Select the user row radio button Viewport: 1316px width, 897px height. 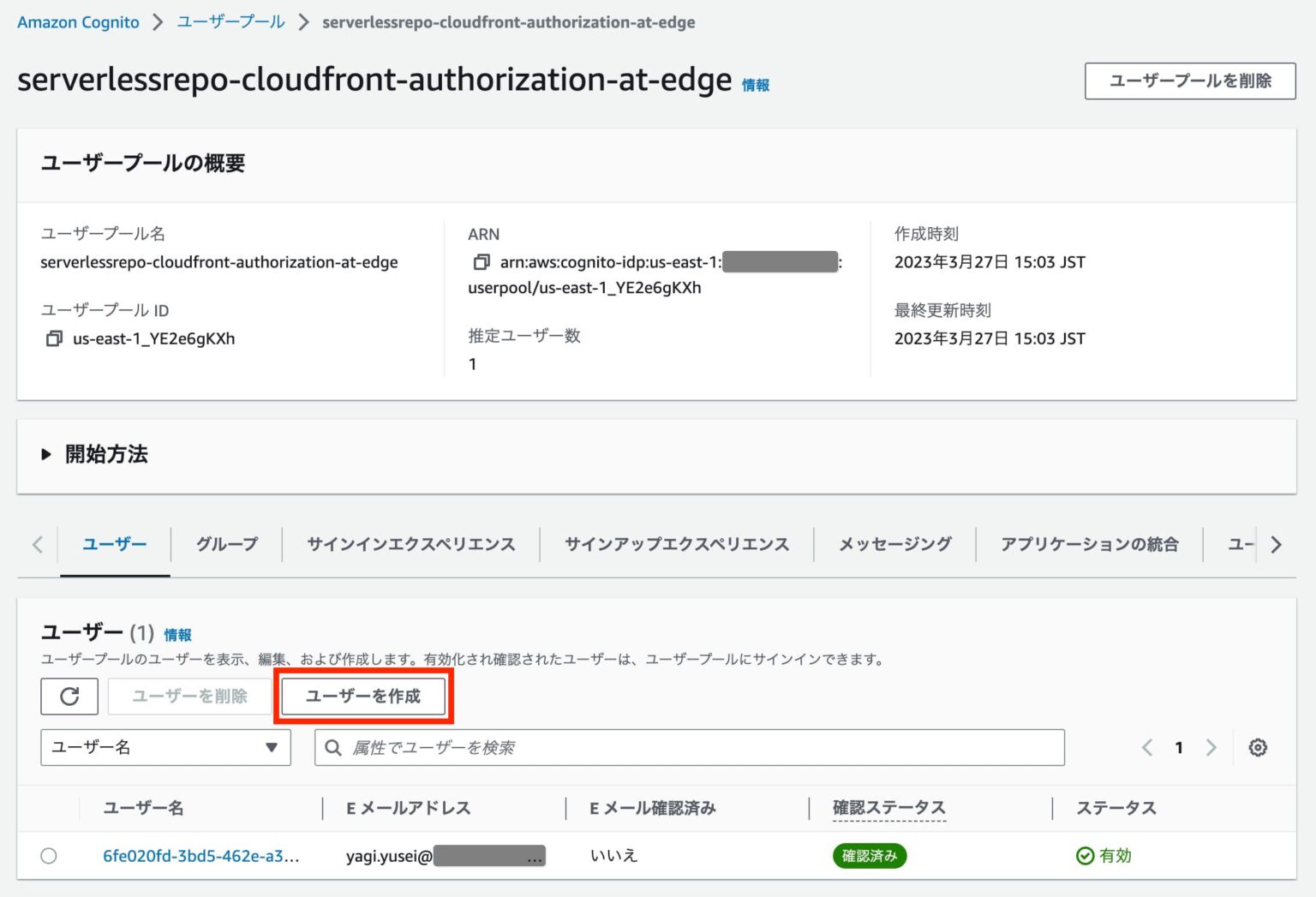[49, 855]
